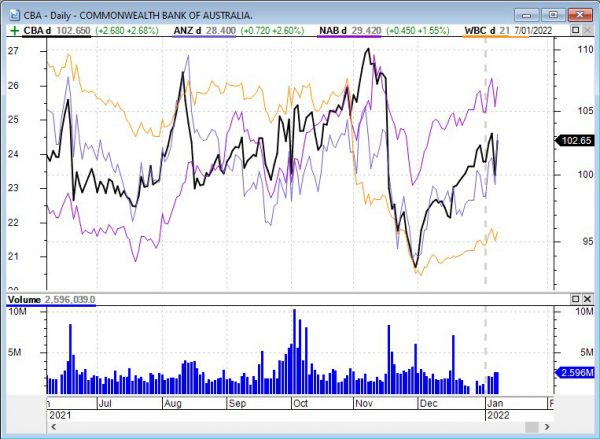Click the Sep month label on timeline
Image resolution: width=600 pixels, height=439 pixels.
coord(237,403)
